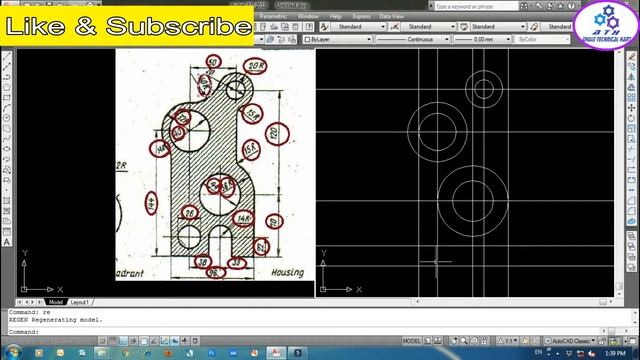Open the ByColor plot style dropdown
The image size is (640, 360).
pyautogui.click(x=542, y=39)
